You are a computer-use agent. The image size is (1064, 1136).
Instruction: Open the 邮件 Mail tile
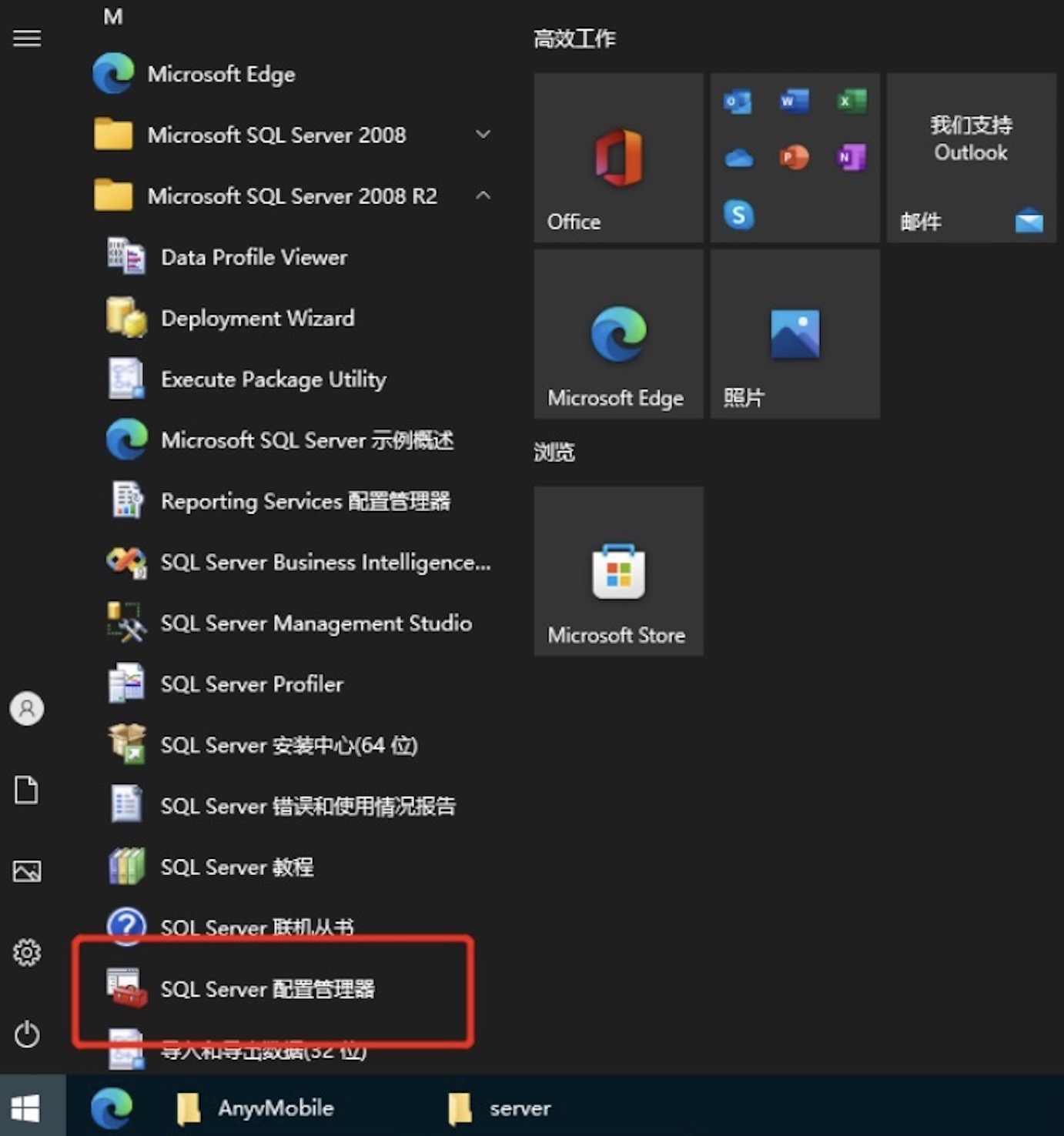click(971, 158)
